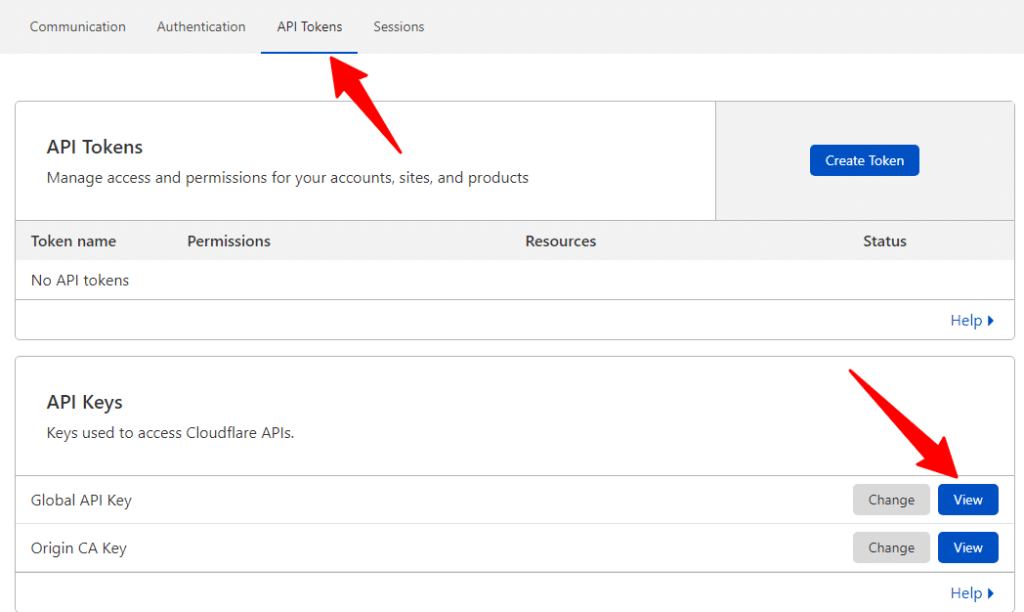Screen dimensions: 1024x612
Task: Open Help link under API Keys section
Action: pos(972,593)
